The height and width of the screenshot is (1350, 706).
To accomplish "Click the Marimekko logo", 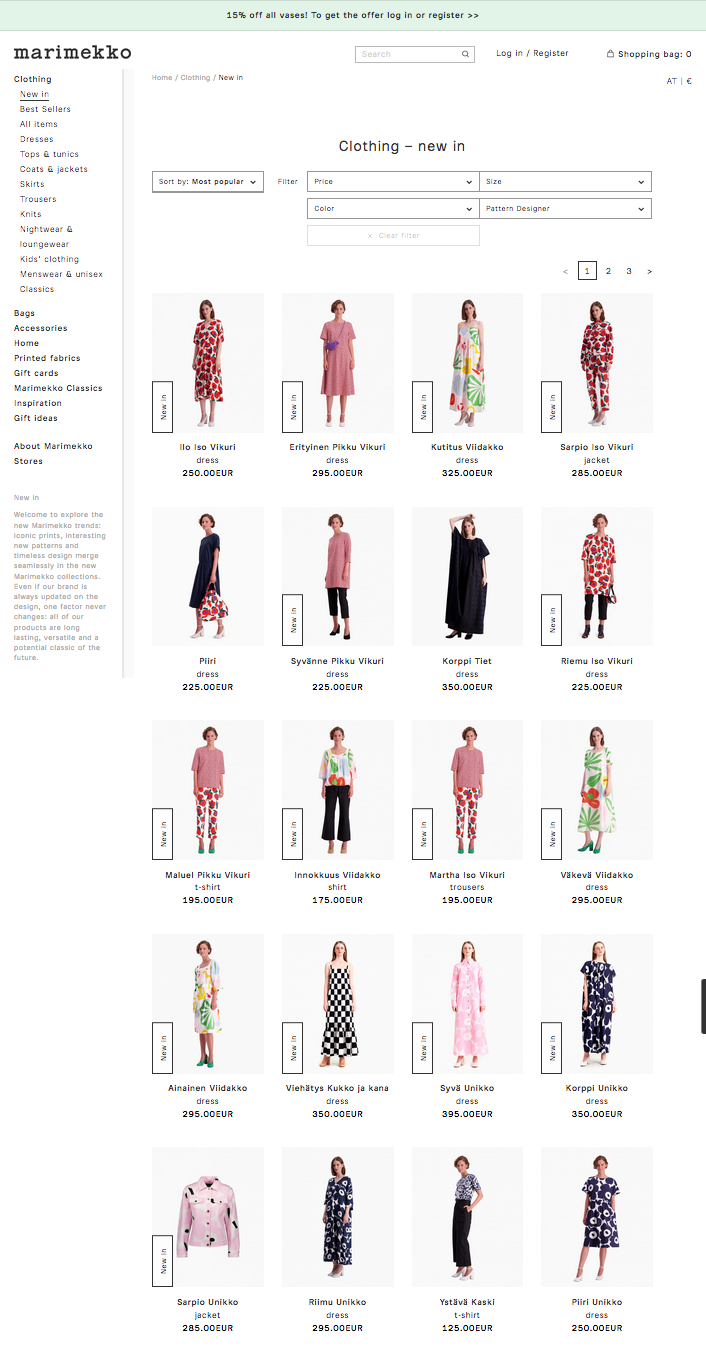I will click(72, 52).
